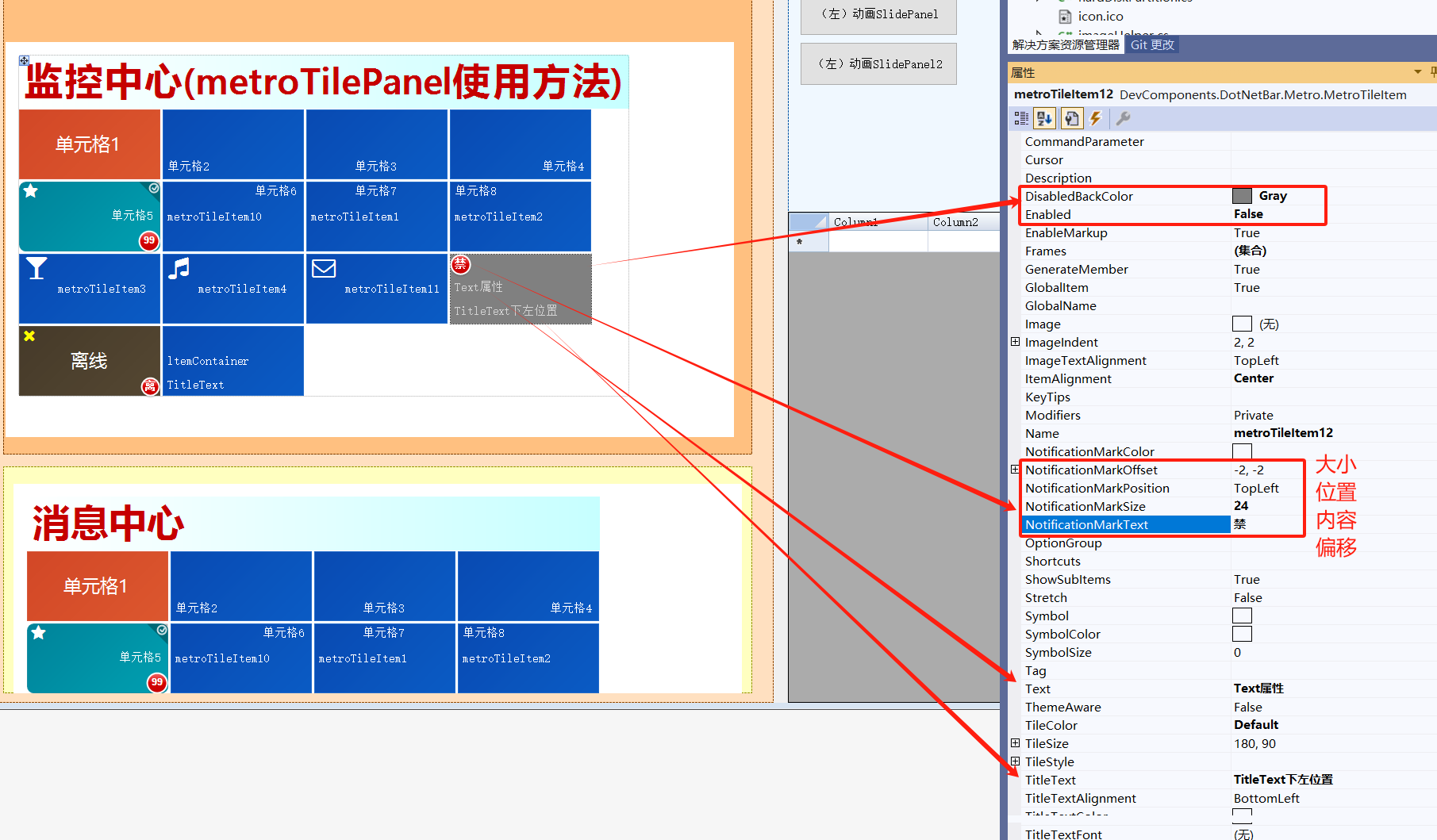
Task: Open Property Pages wrench icon
Action: 1123,118
